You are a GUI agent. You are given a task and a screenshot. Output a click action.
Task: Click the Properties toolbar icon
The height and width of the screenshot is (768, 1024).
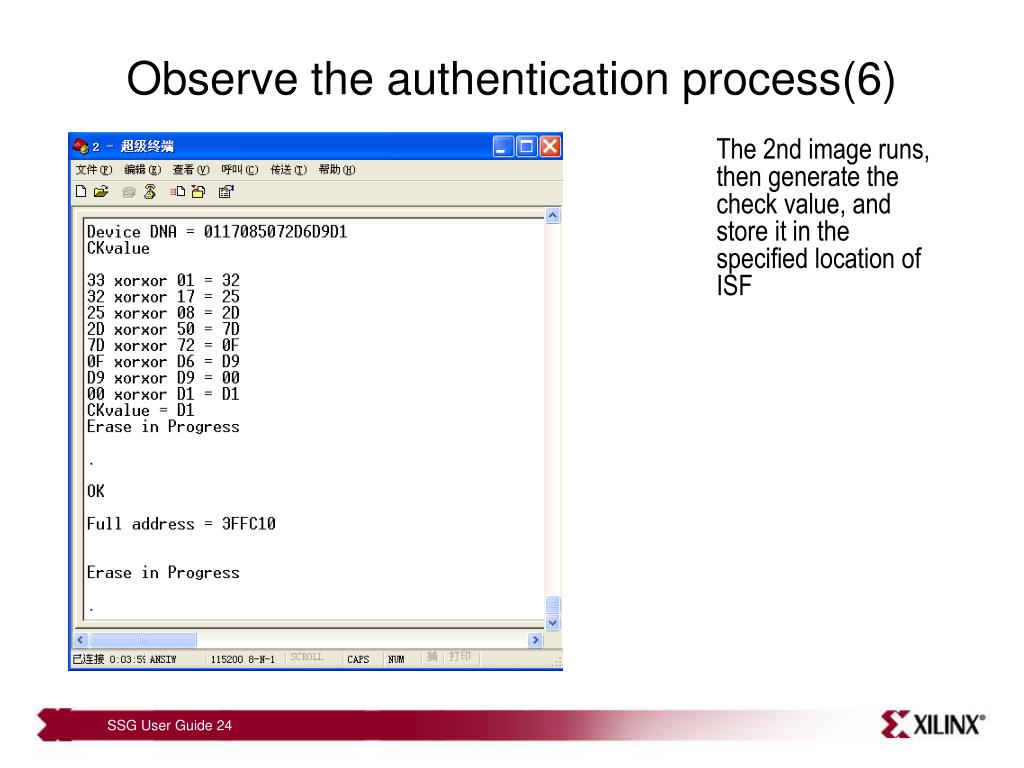point(226,191)
